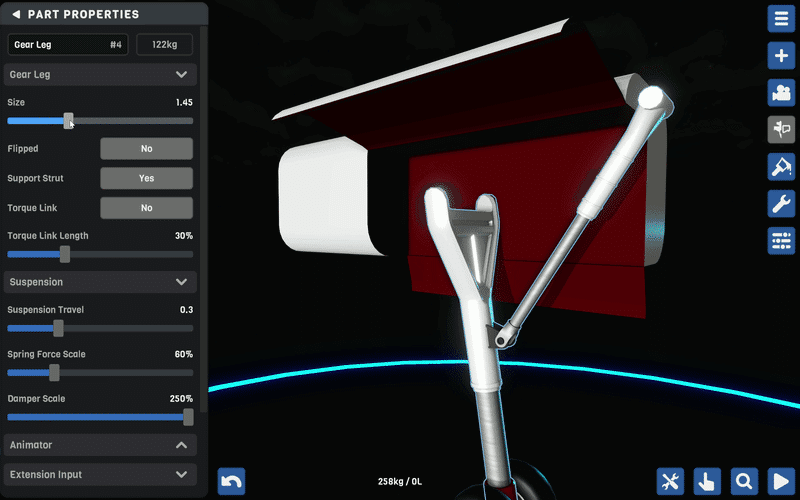Toggle Torque Link set to No
The height and width of the screenshot is (500, 800).
(x=146, y=208)
